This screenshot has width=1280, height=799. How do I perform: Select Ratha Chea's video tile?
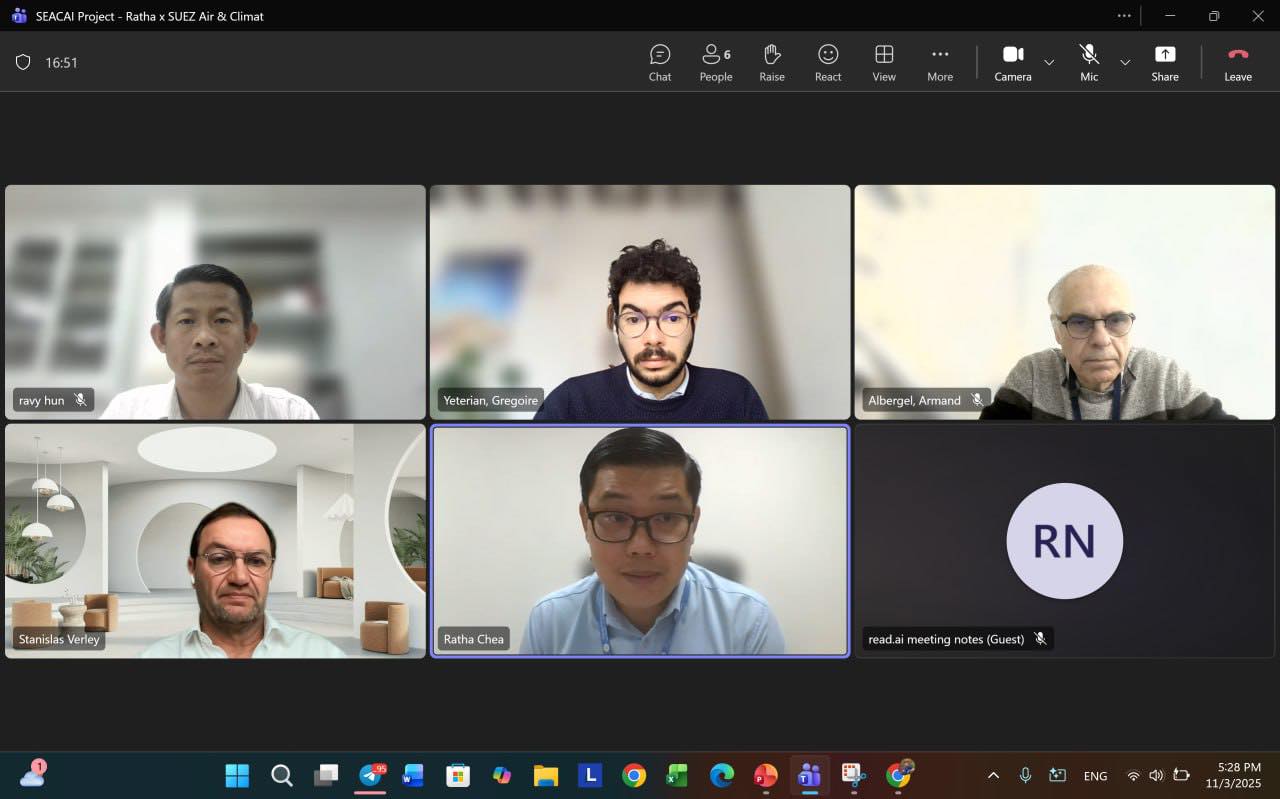tap(640, 541)
